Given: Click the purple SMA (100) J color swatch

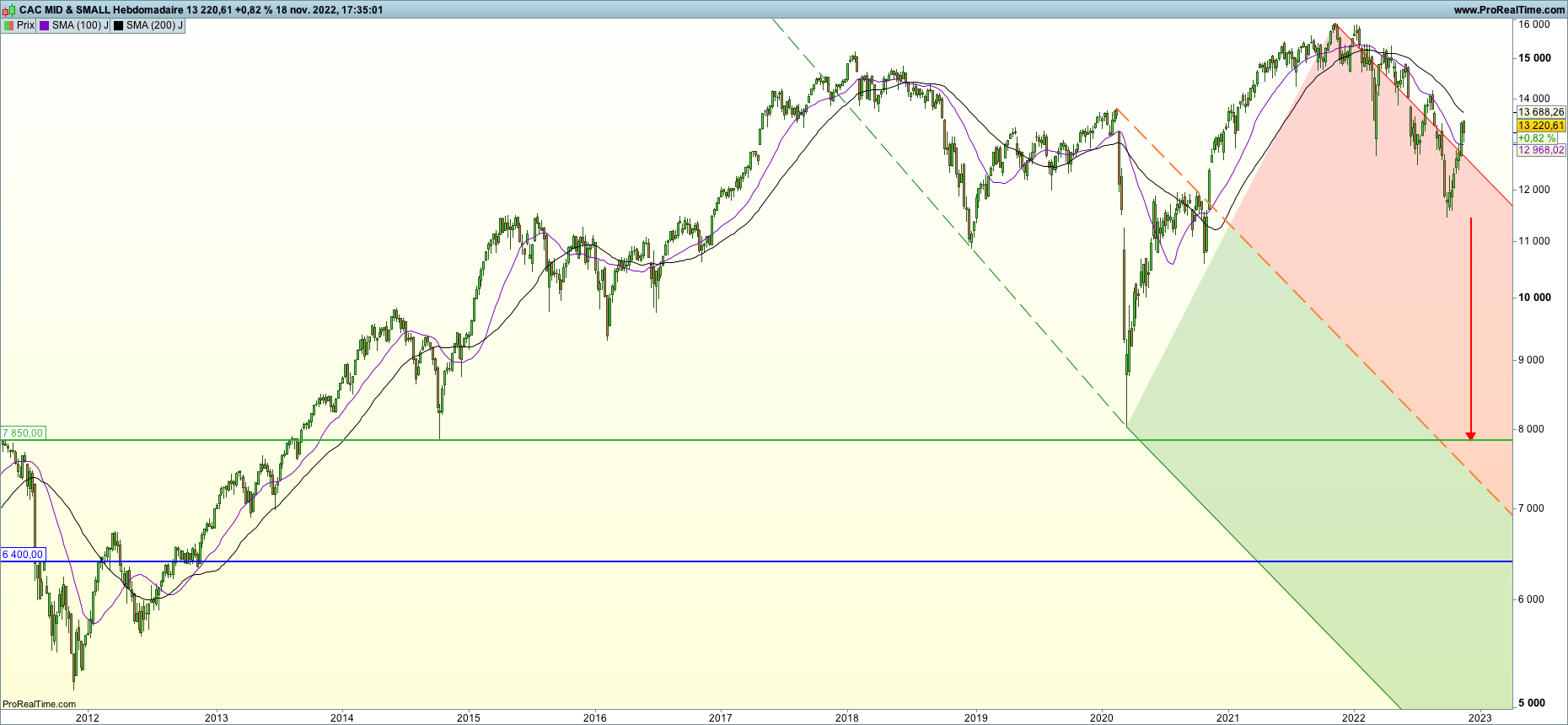Looking at the screenshot, I should [45, 25].
